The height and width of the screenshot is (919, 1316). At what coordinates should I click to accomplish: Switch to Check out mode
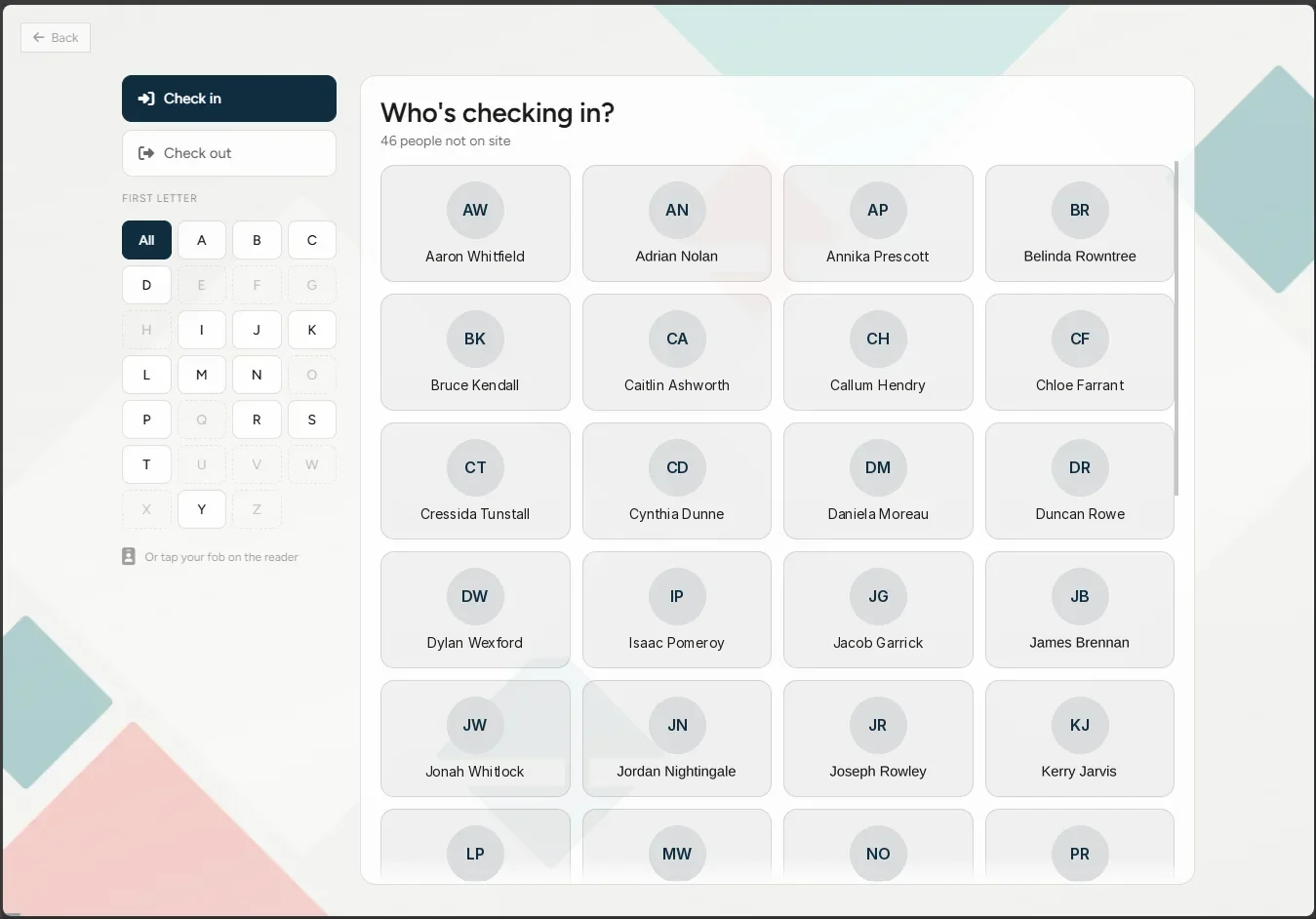click(x=229, y=153)
